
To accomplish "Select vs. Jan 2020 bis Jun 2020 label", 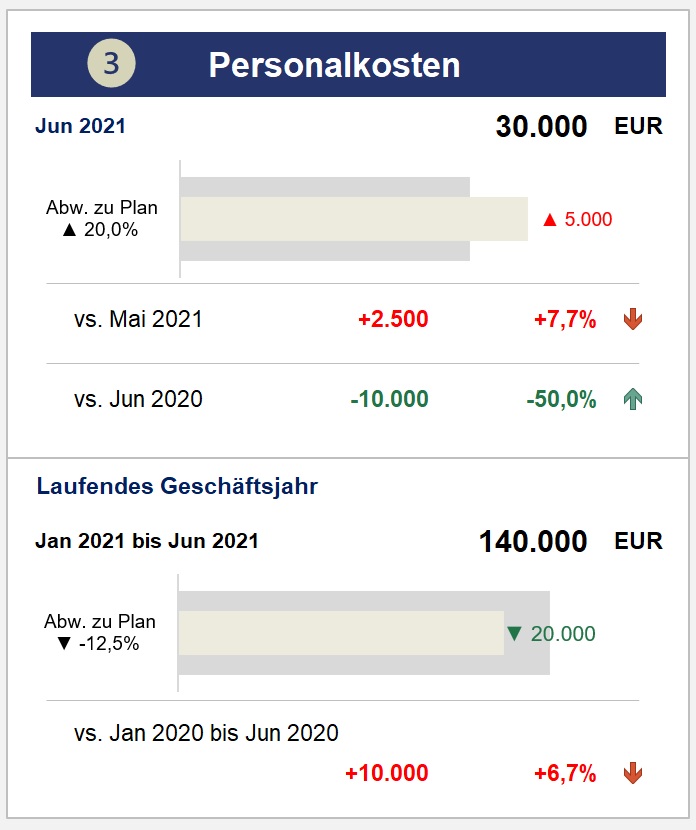I will [206, 733].
